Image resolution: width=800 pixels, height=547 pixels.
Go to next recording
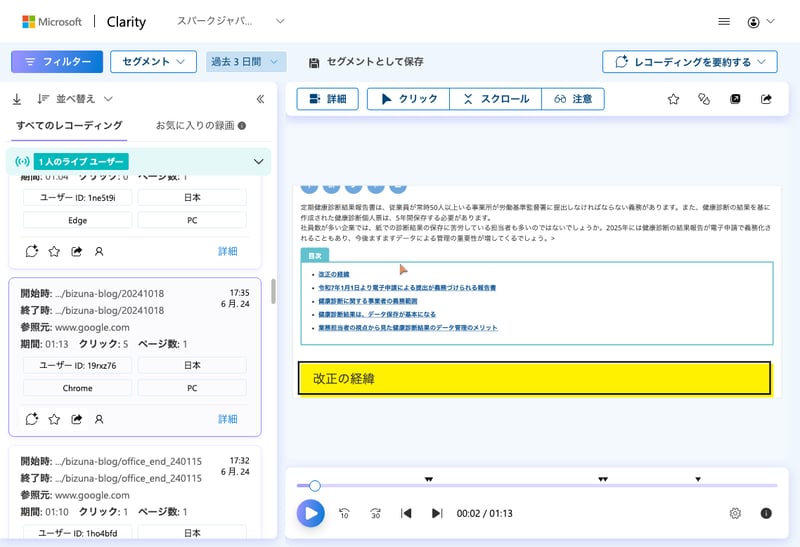(x=437, y=513)
